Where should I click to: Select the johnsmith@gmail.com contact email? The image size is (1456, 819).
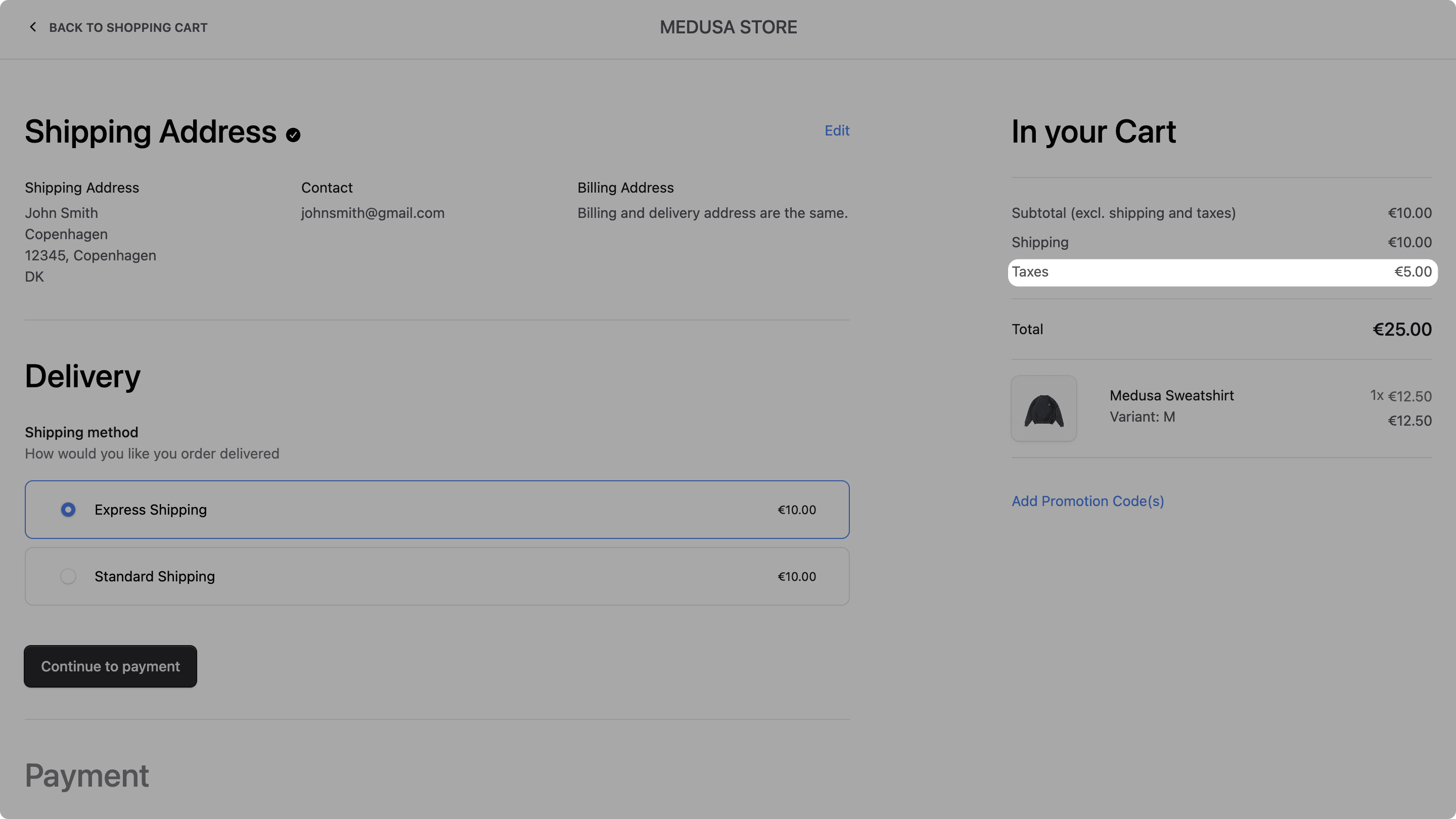pyautogui.click(x=373, y=213)
